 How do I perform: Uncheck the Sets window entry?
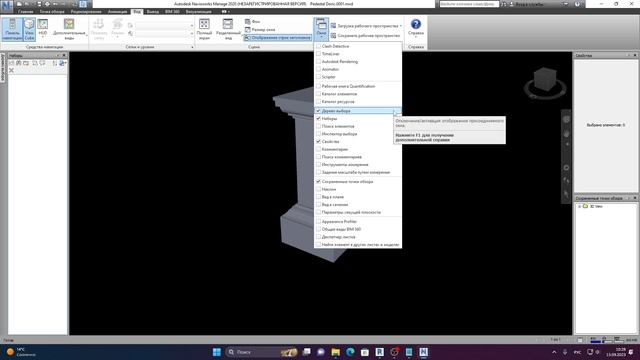[358, 118]
